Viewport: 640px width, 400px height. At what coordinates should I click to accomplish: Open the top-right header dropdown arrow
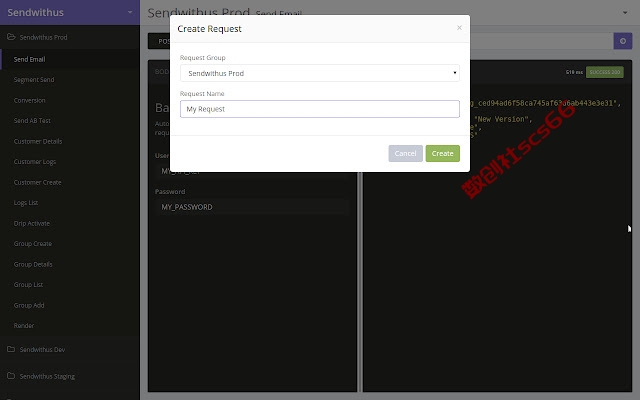pos(625,13)
